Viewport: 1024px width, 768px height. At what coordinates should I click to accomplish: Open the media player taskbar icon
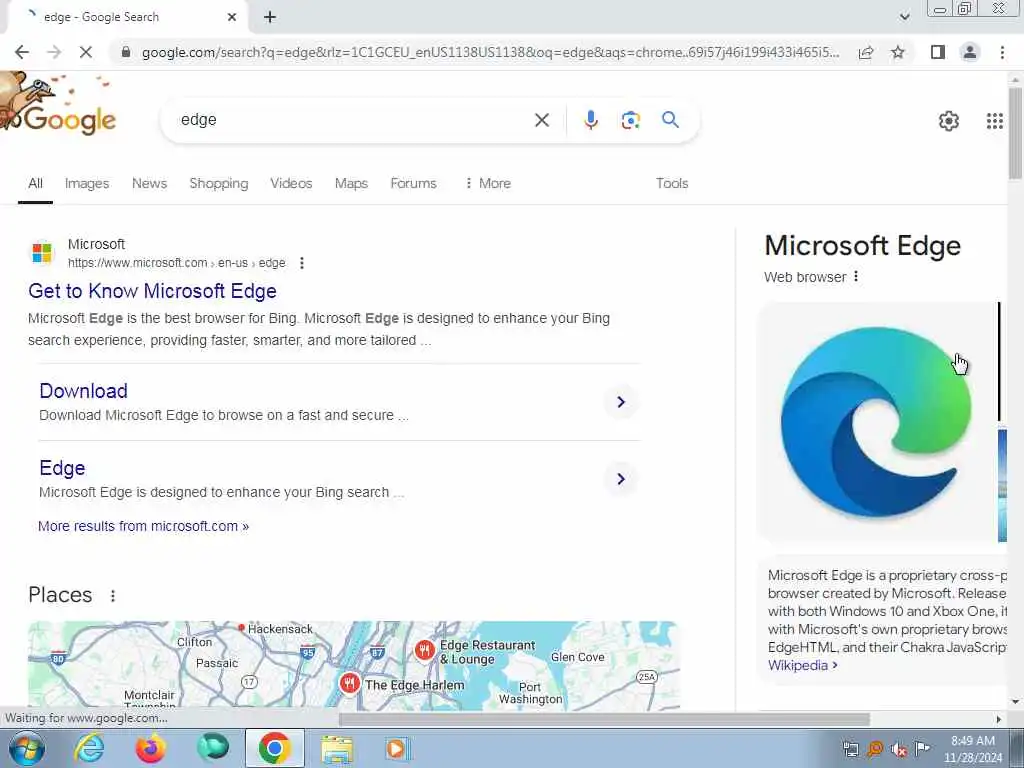(396, 748)
